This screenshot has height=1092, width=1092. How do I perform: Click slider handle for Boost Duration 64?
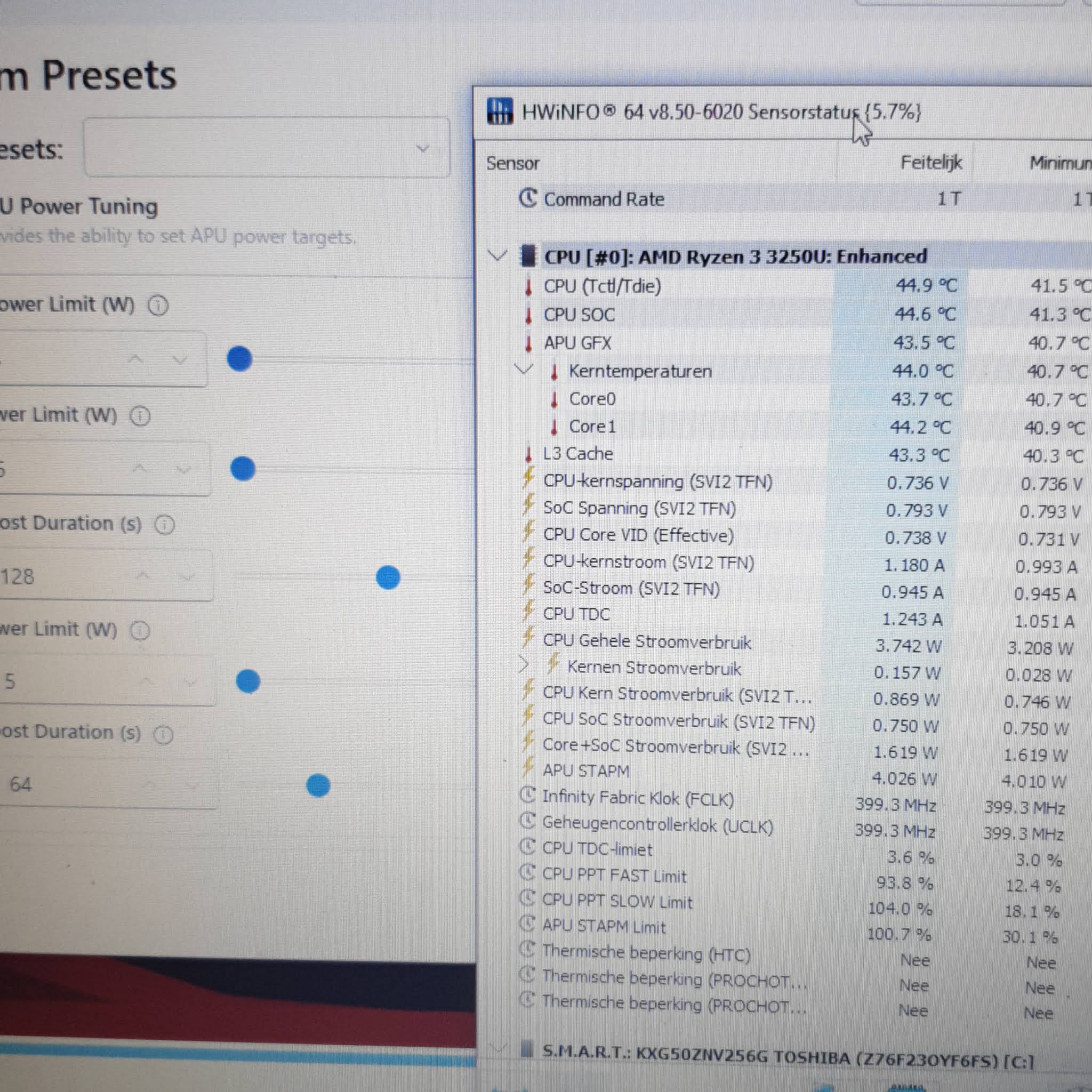(318, 785)
